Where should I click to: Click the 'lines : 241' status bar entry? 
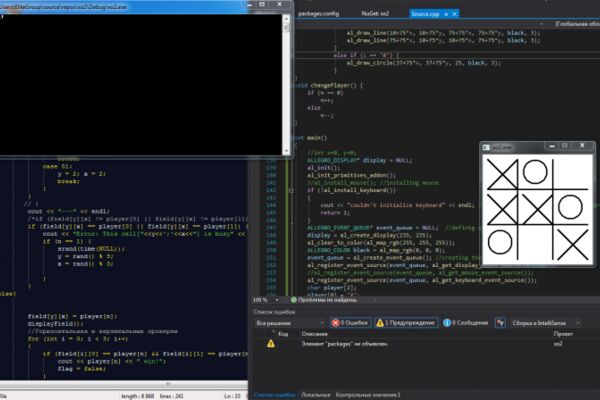coord(171,396)
